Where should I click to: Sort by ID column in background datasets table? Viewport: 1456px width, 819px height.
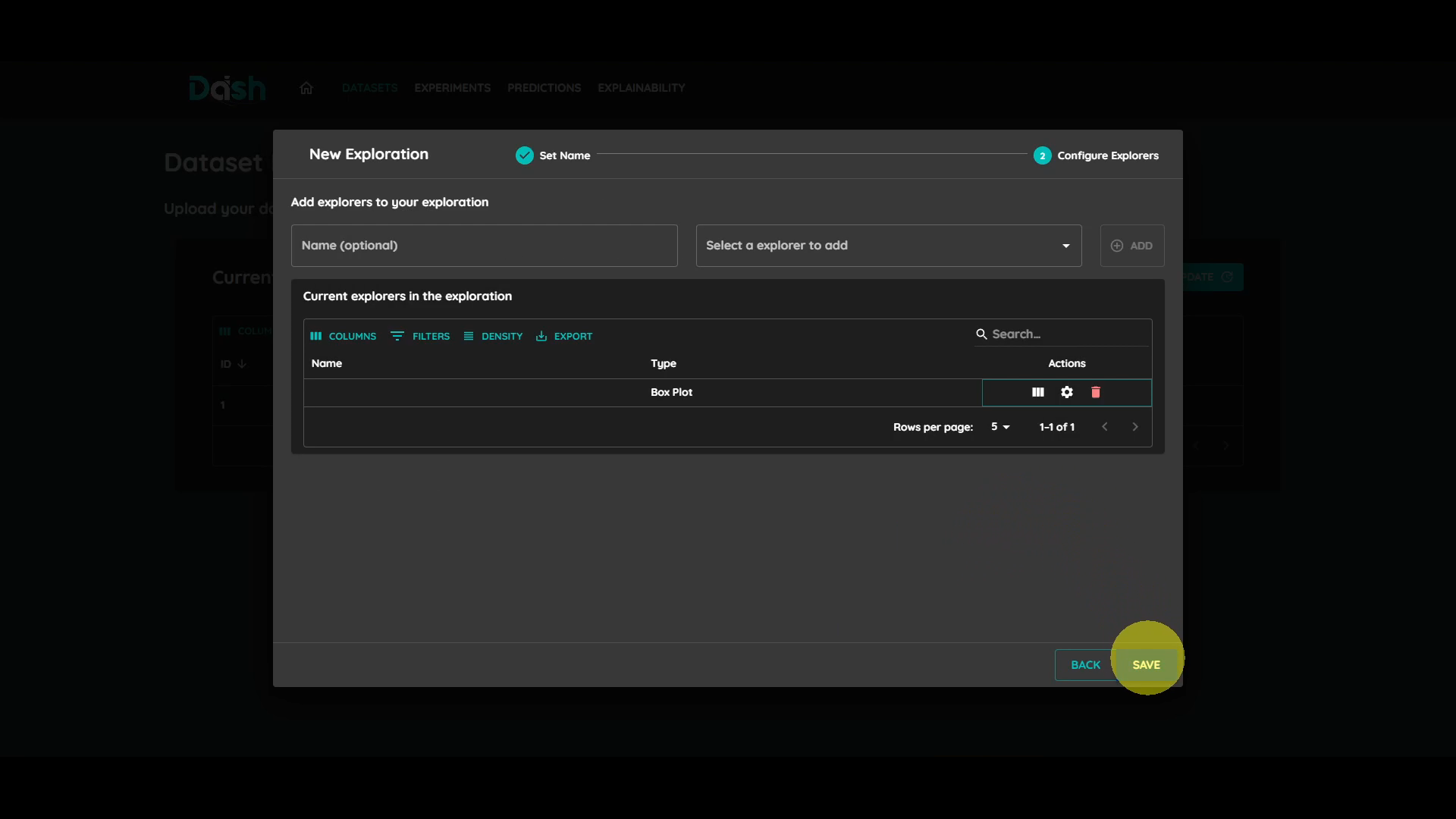point(233,364)
